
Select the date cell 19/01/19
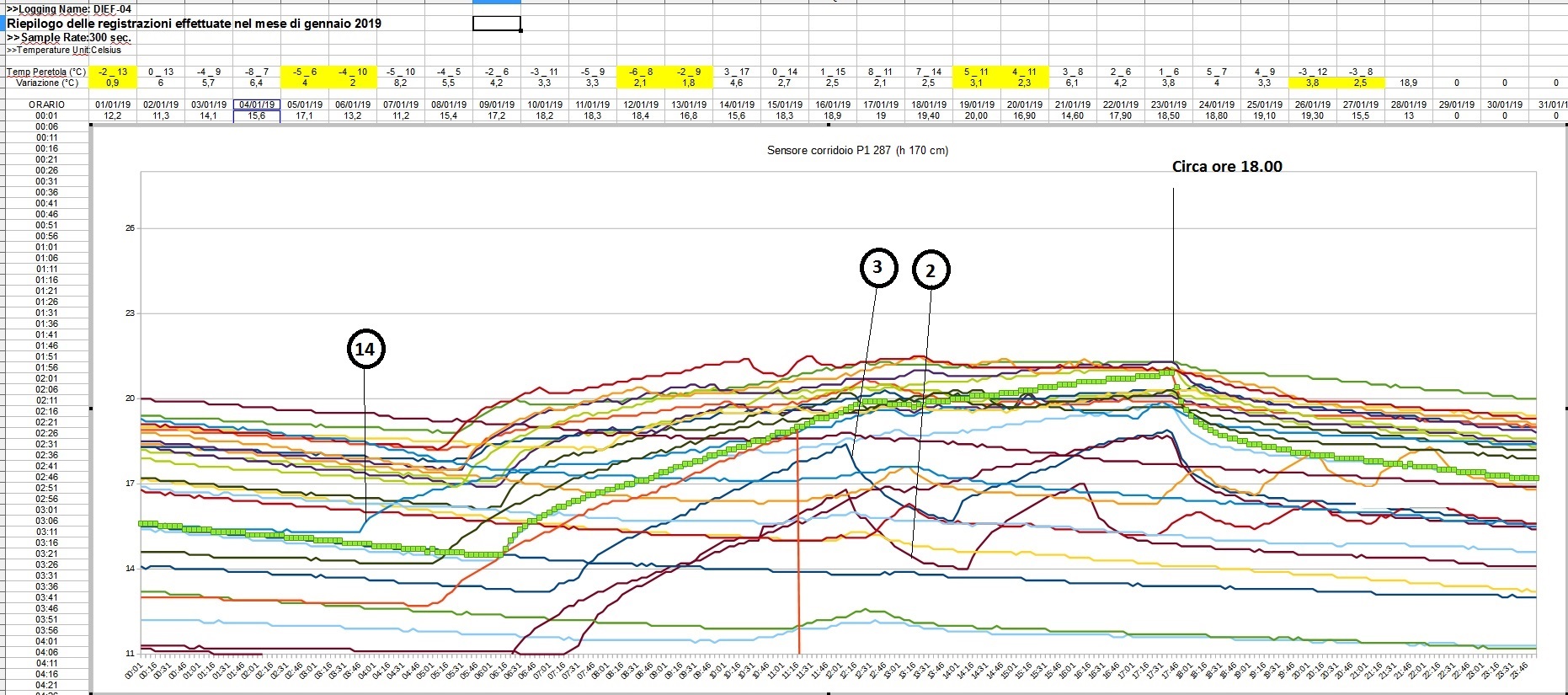tap(976, 105)
